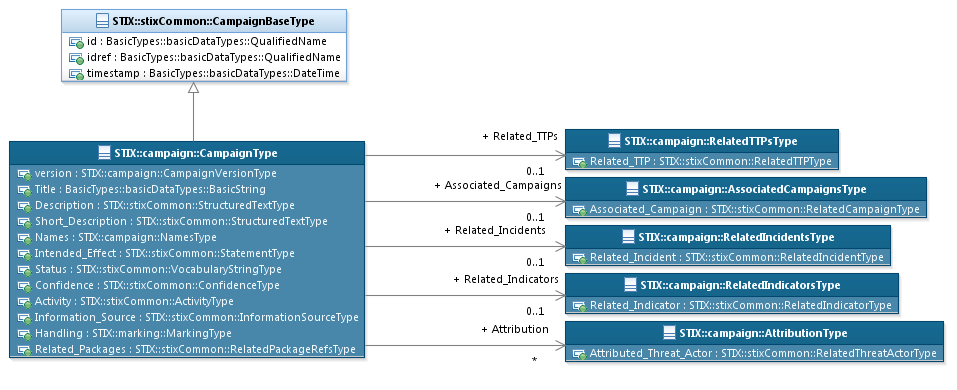The width and height of the screenshot is (957, 390).
Task: Click the property icon beside Confidence attribute
Action: 24,286
